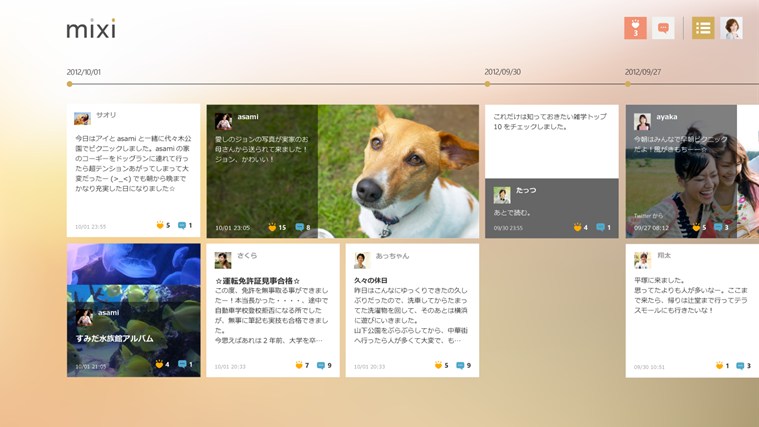759x427 pixels.
Task: Select the 2012/10/01 timeline marker
Action: 69,84
